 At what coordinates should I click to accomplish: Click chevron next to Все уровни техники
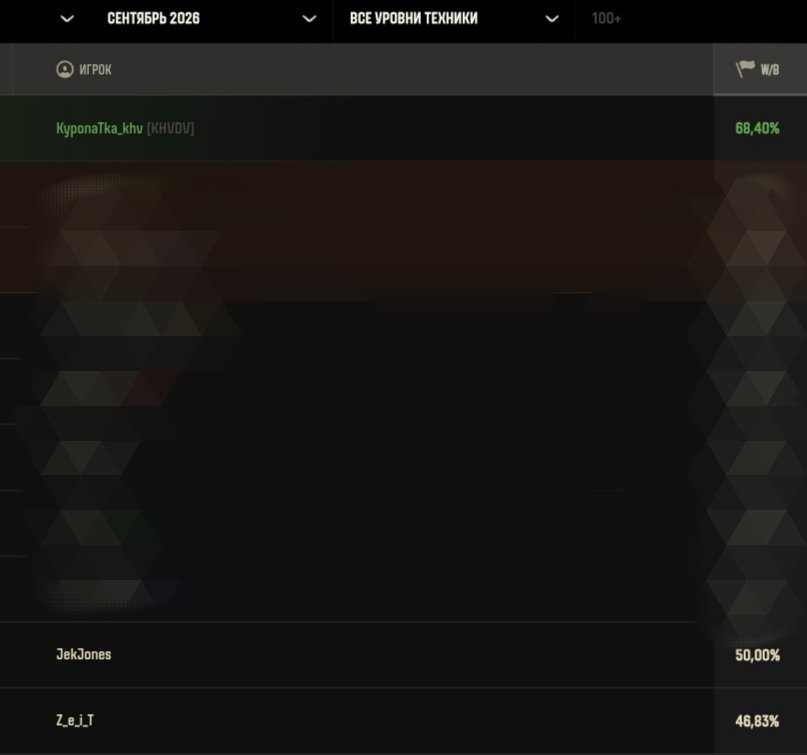pos(552,19)
